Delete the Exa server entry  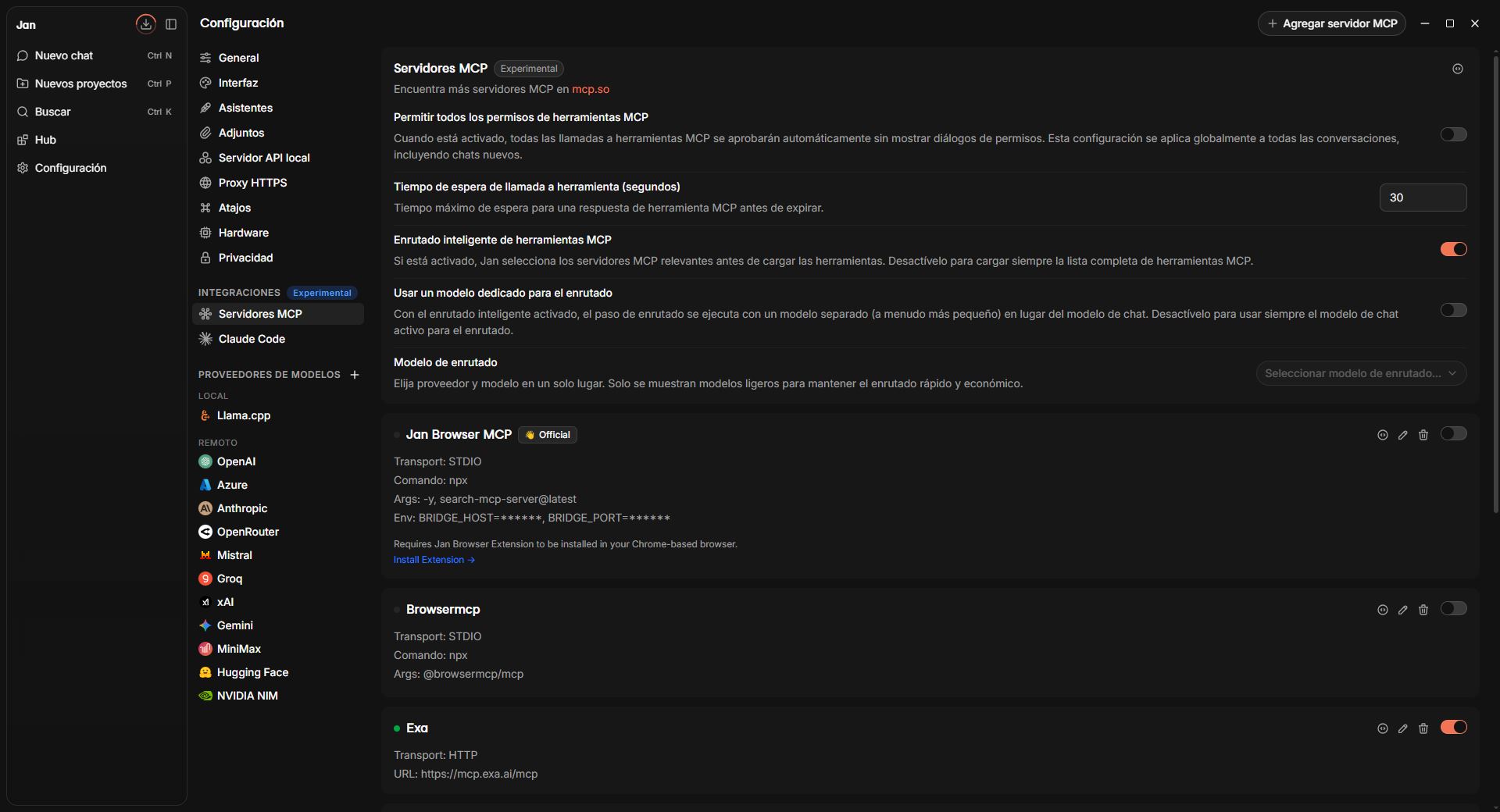1423,728
